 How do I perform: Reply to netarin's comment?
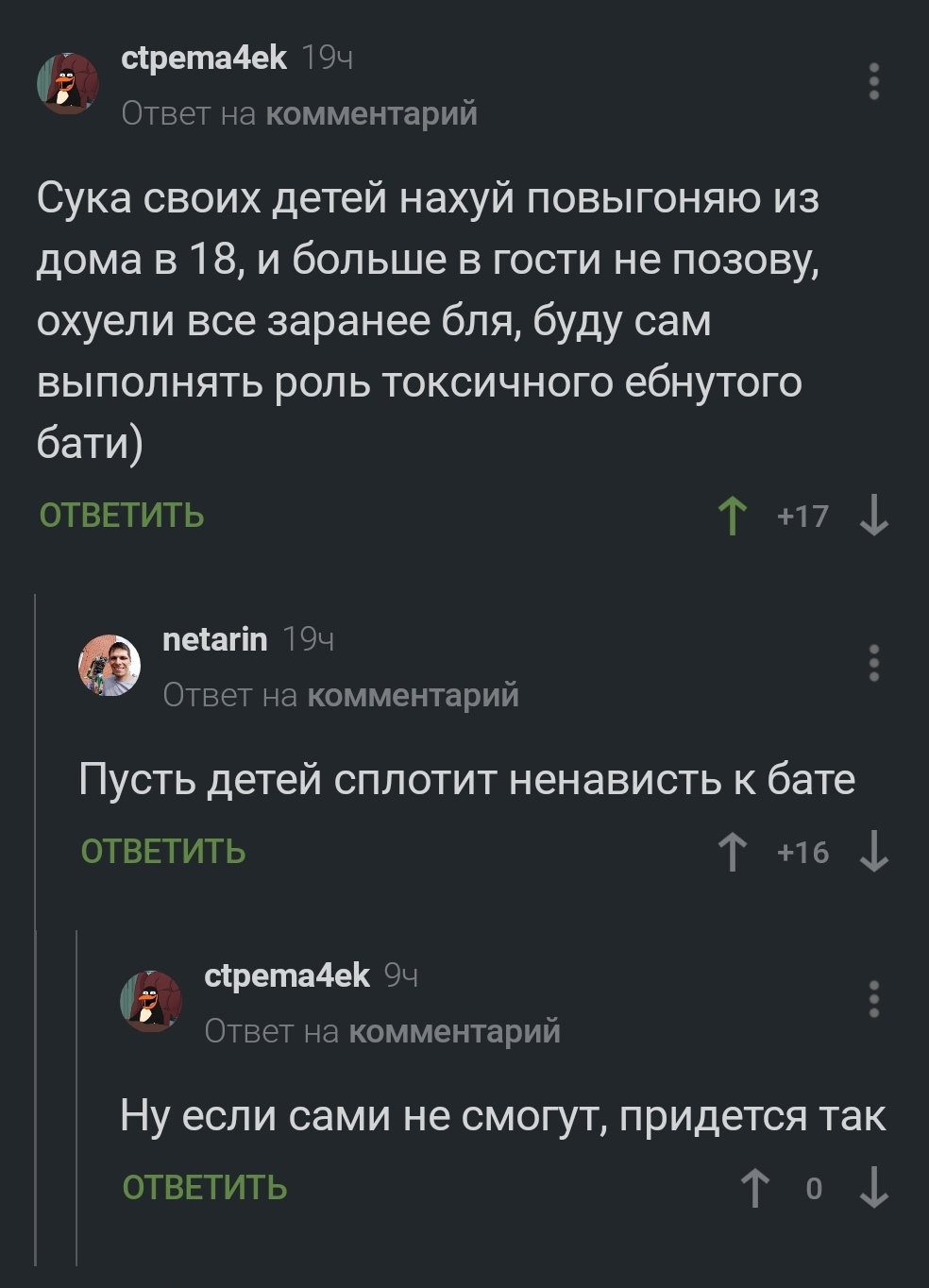pyautogui.click(x=163, y=852)
